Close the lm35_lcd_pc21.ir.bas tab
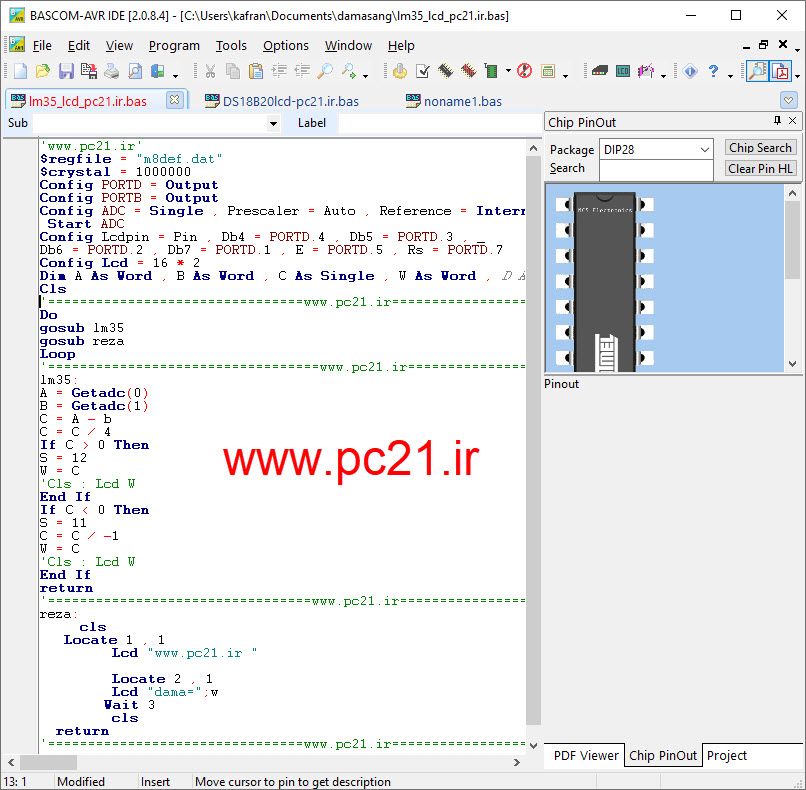 pyautogui.click(x=175, y=100)
